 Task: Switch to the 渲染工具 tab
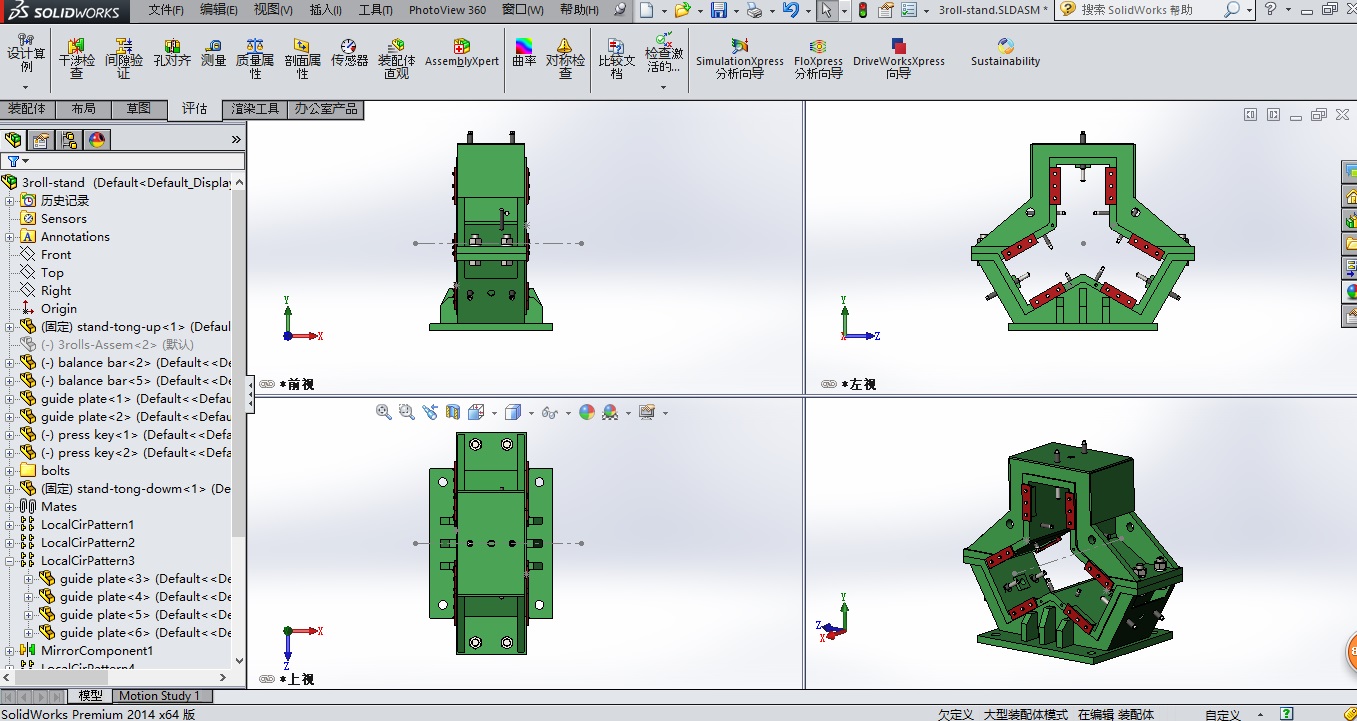tap(255, 109)
